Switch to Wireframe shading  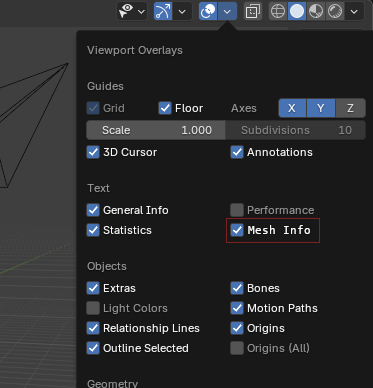278,12
